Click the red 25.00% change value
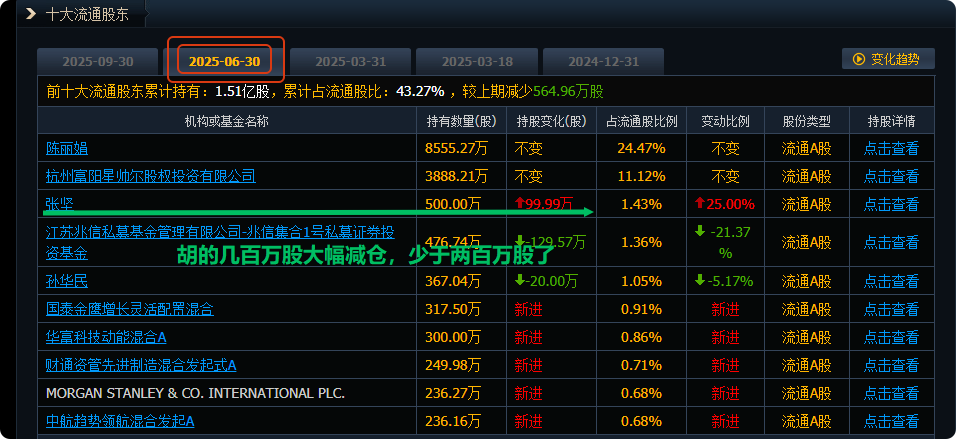Image resolution: width=956 pixels, height=439 pixels. (x=725, y=204)
